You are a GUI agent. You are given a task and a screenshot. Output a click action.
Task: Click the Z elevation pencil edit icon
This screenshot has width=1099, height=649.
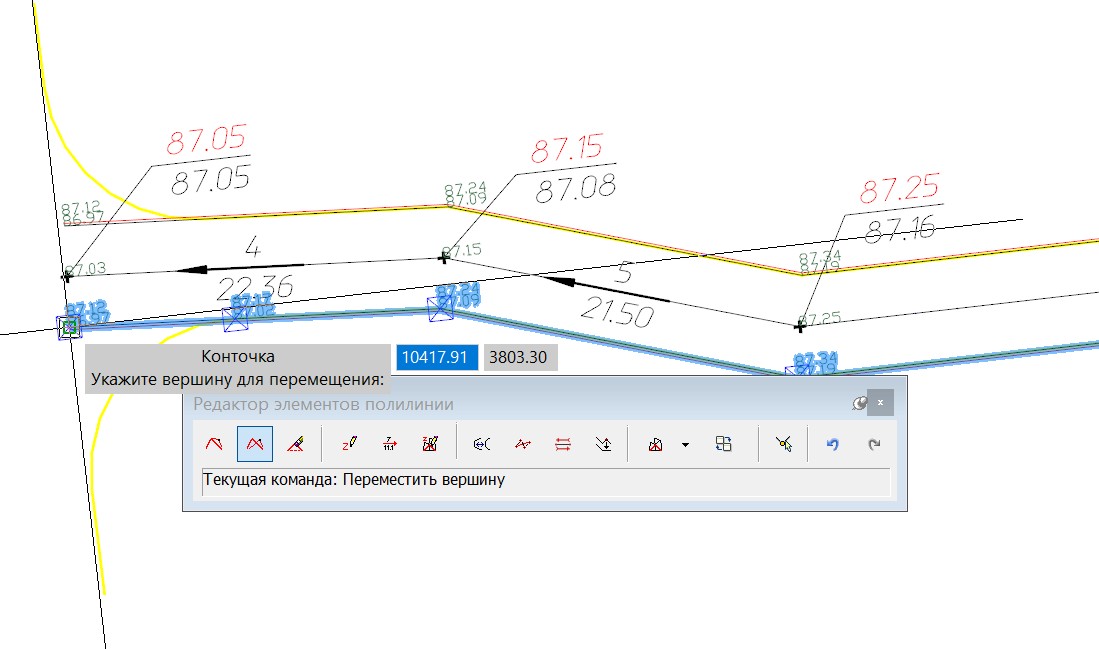[x=349, y=443]
